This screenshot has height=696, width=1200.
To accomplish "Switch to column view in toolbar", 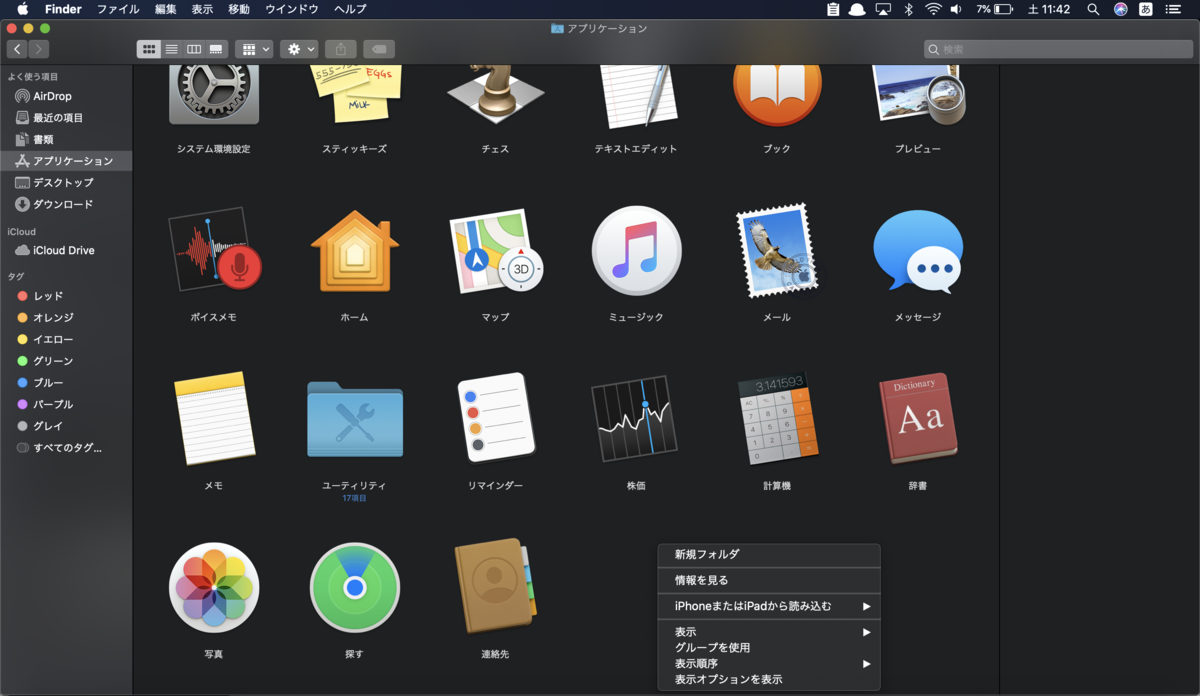I will point(194,49).
